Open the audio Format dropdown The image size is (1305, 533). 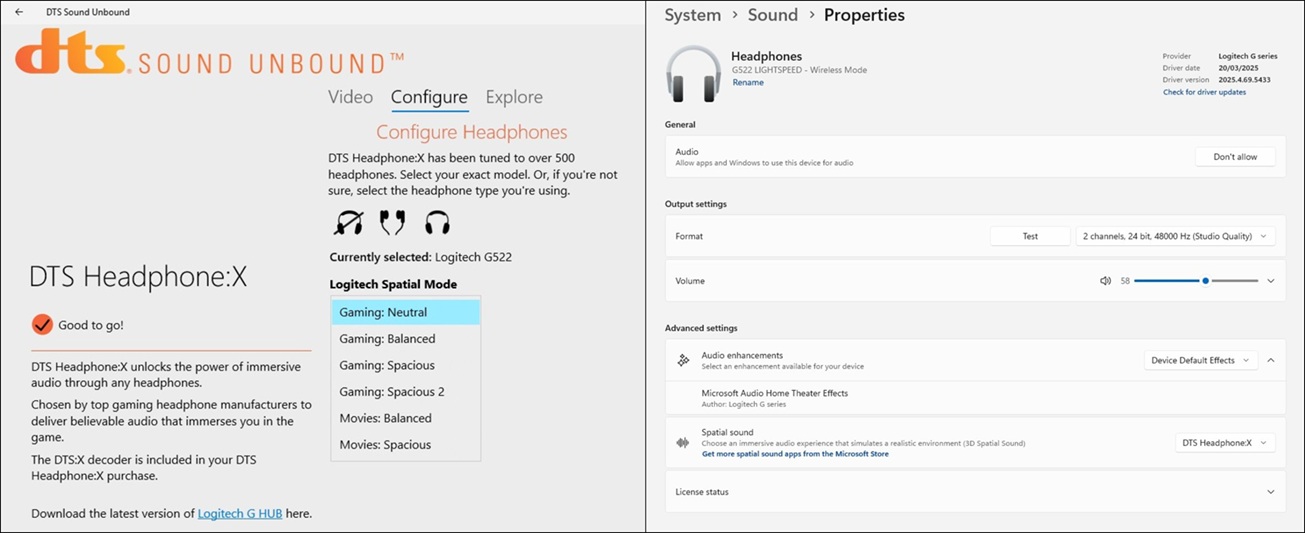(1175, 236)
